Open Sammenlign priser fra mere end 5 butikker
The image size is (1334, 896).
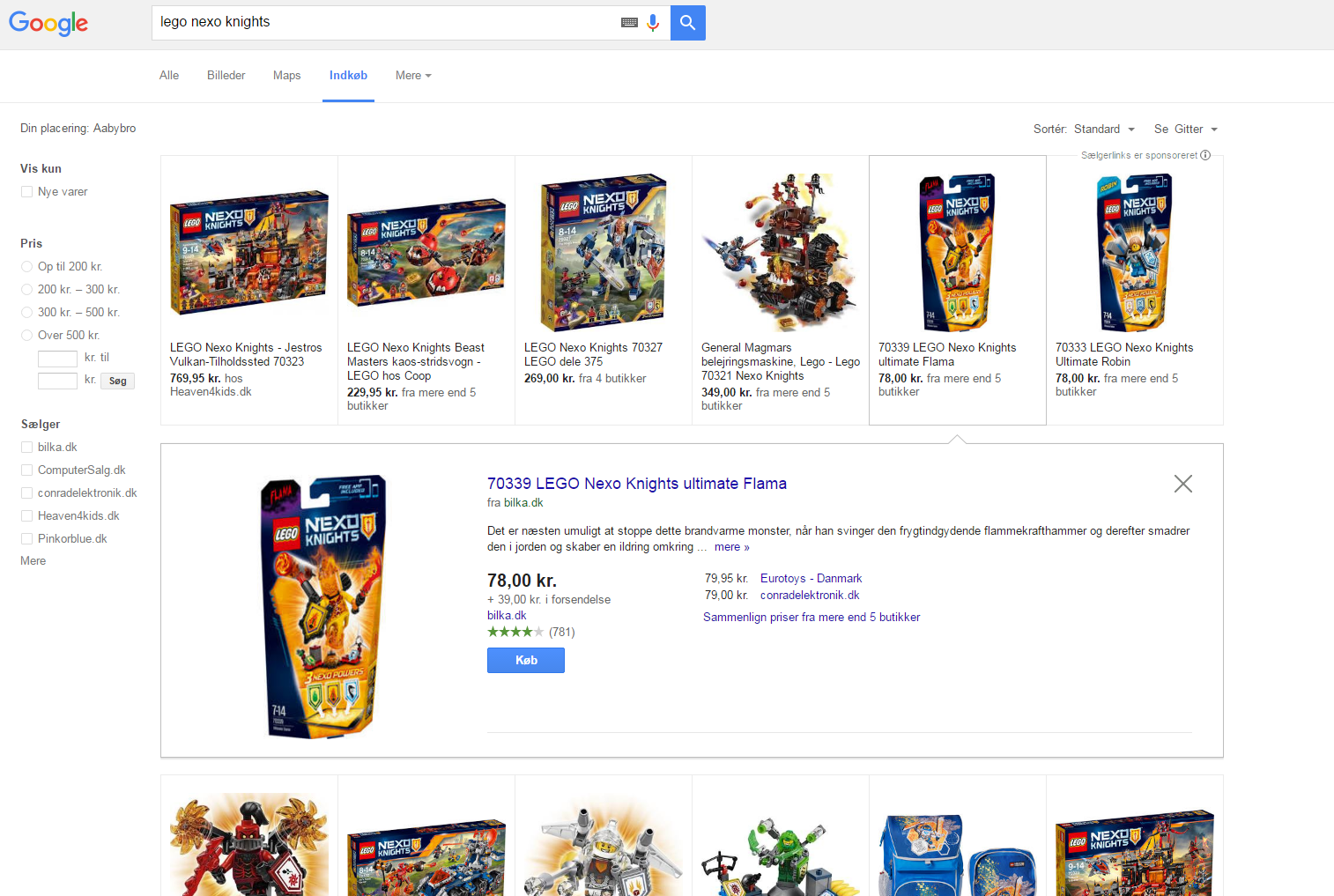(812, 618)
